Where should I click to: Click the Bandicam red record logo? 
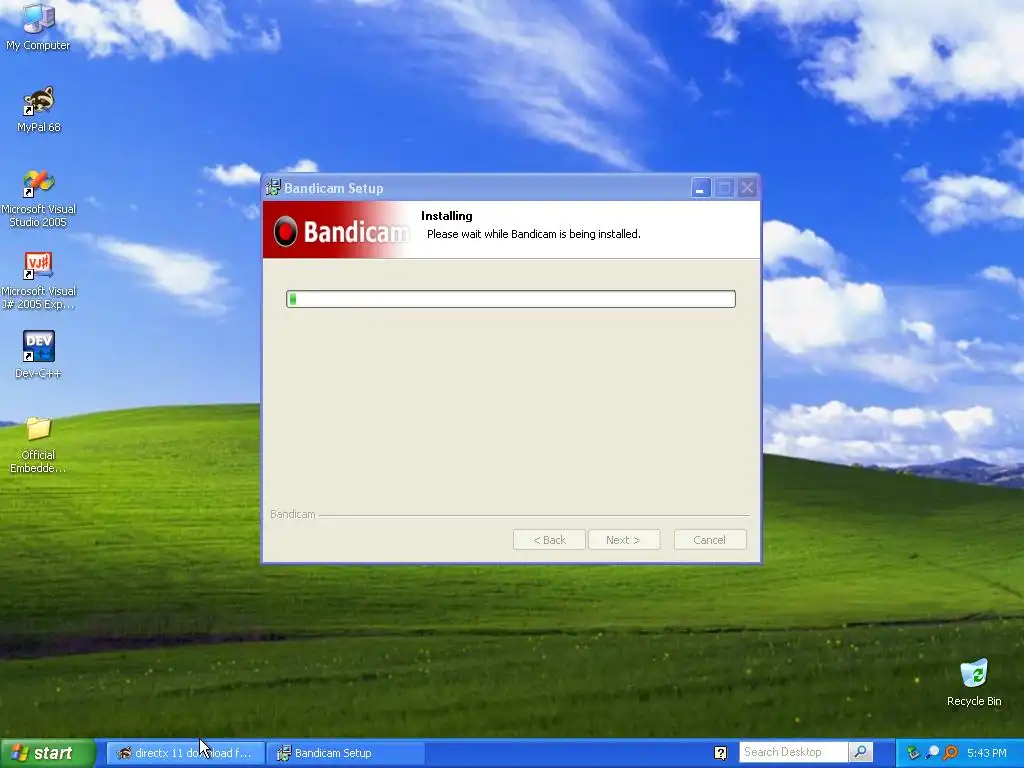click(x=285, y=231)
